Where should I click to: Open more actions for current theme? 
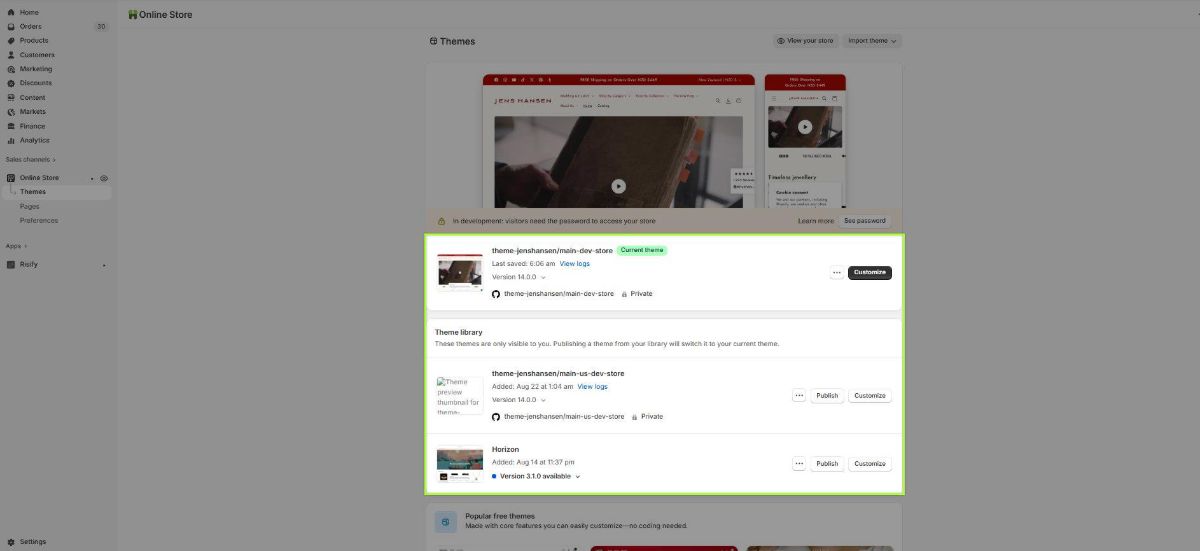837,273
